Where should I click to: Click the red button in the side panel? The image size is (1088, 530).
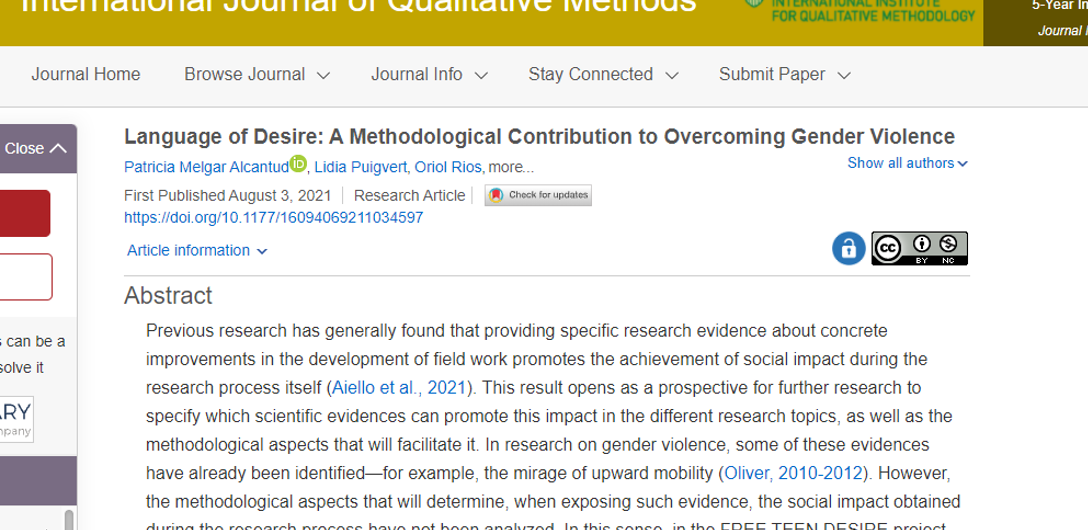pyautogui.click(x=25, y=213)
